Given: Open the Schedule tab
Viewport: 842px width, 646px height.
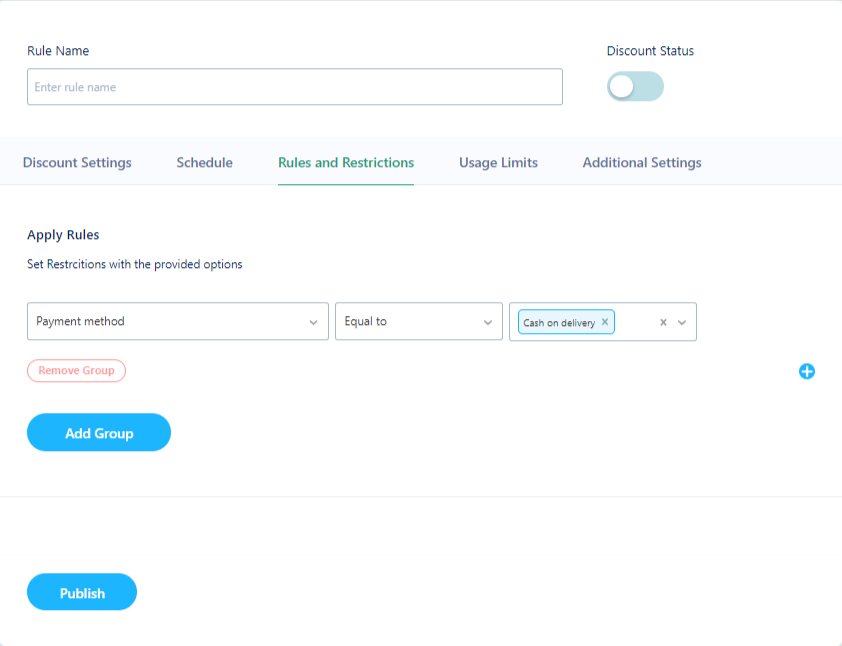Looking at the screenshot, I should (x=205, y=162).
